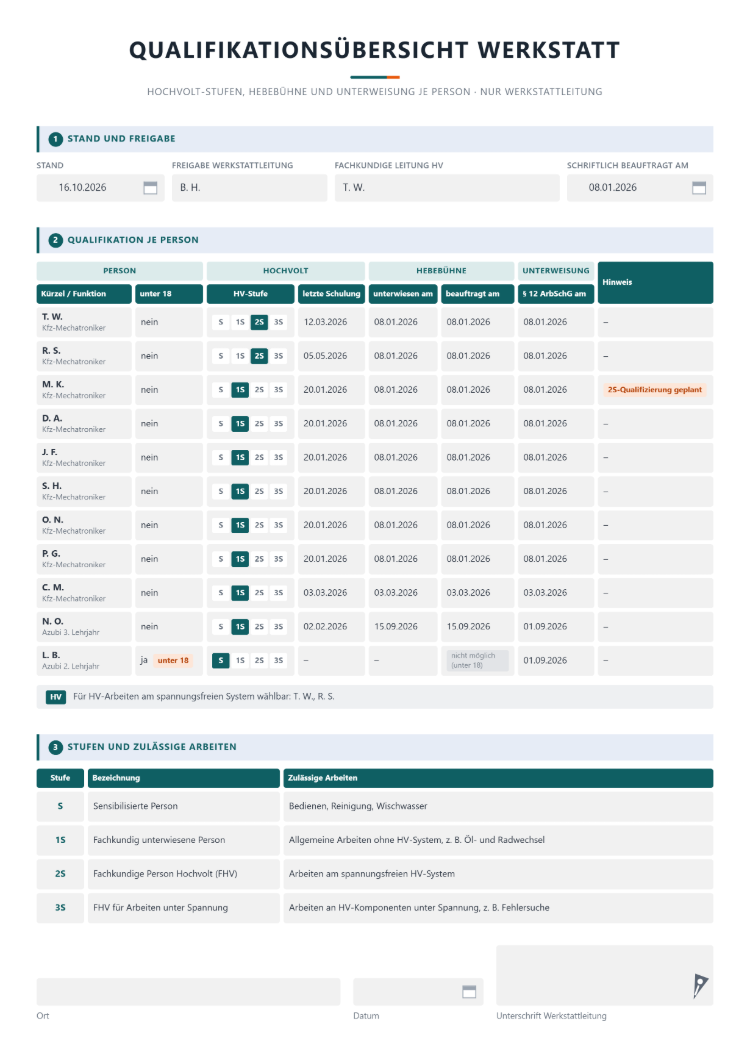Click the Ort input field
The width and height of the screenshot is (750, 1060).
pos(189,992)
